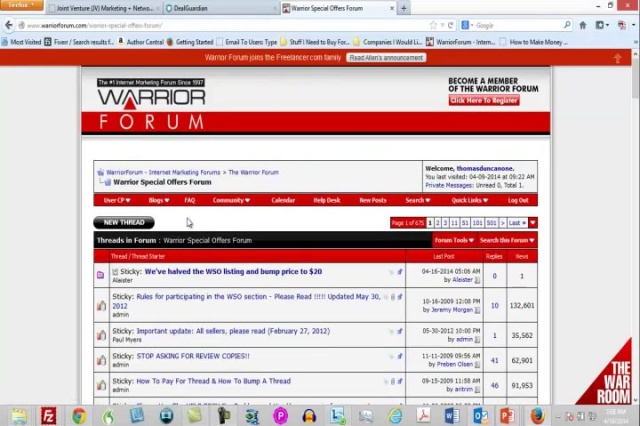Open Search this Forum dropdown
This screenshot has height=426, width=640.
point(507,240)
